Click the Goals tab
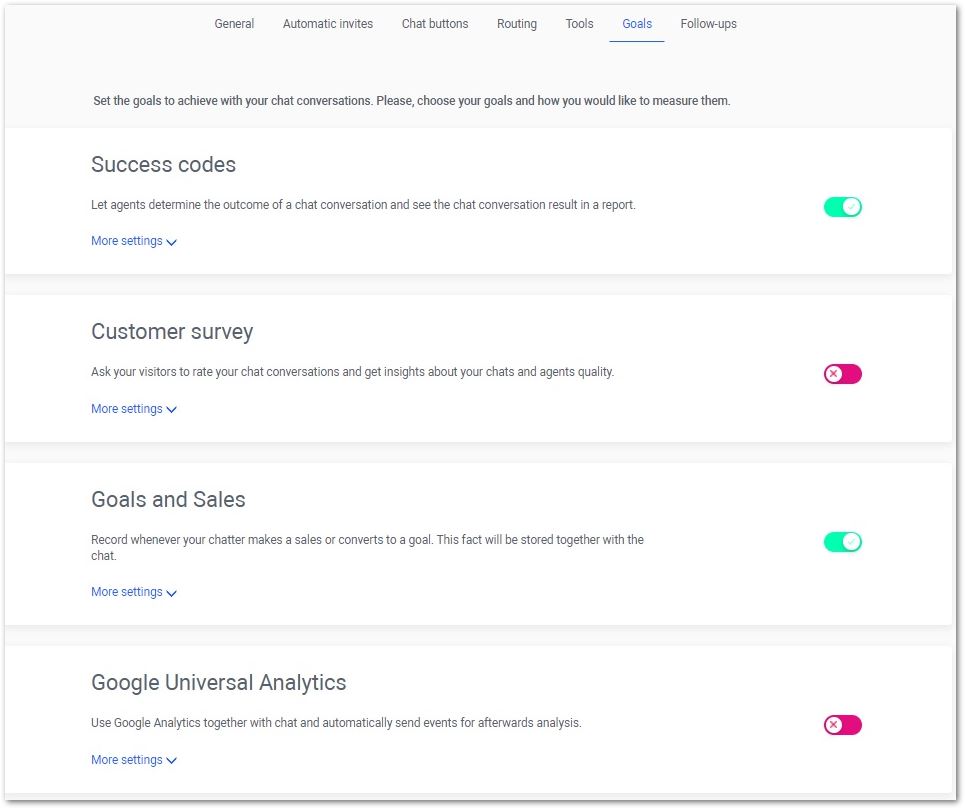 (636, 24)
